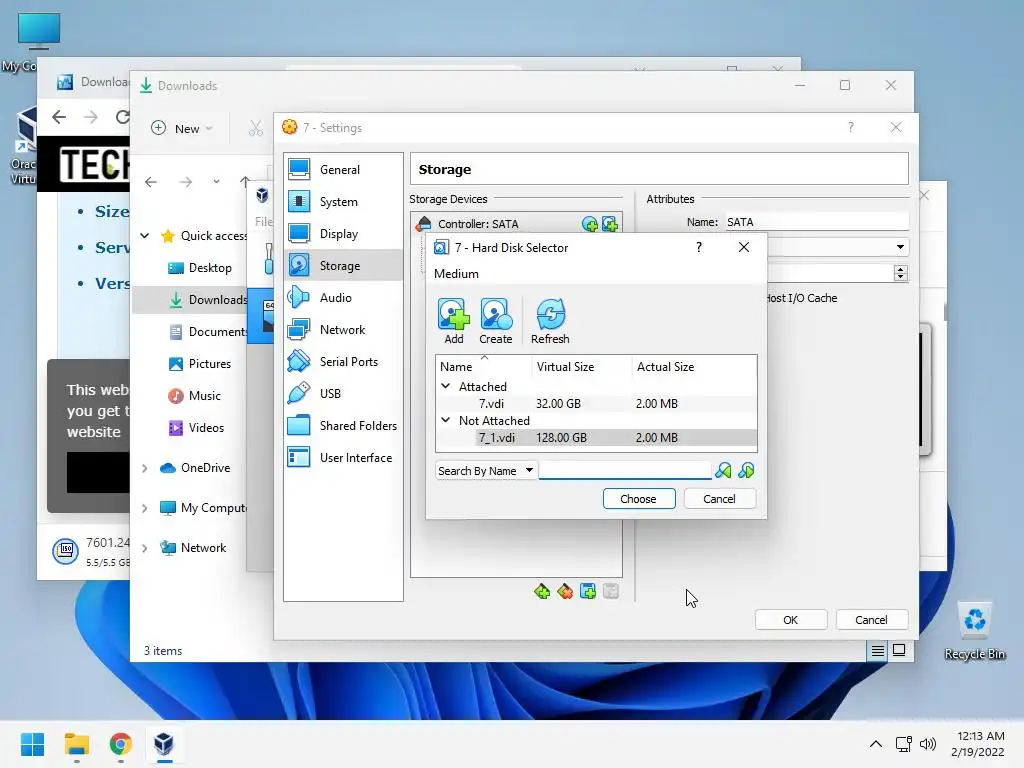Switch Explorer to large thumbnails view
The height and width of the screenshot is (768, 1024).
point(899,650)
